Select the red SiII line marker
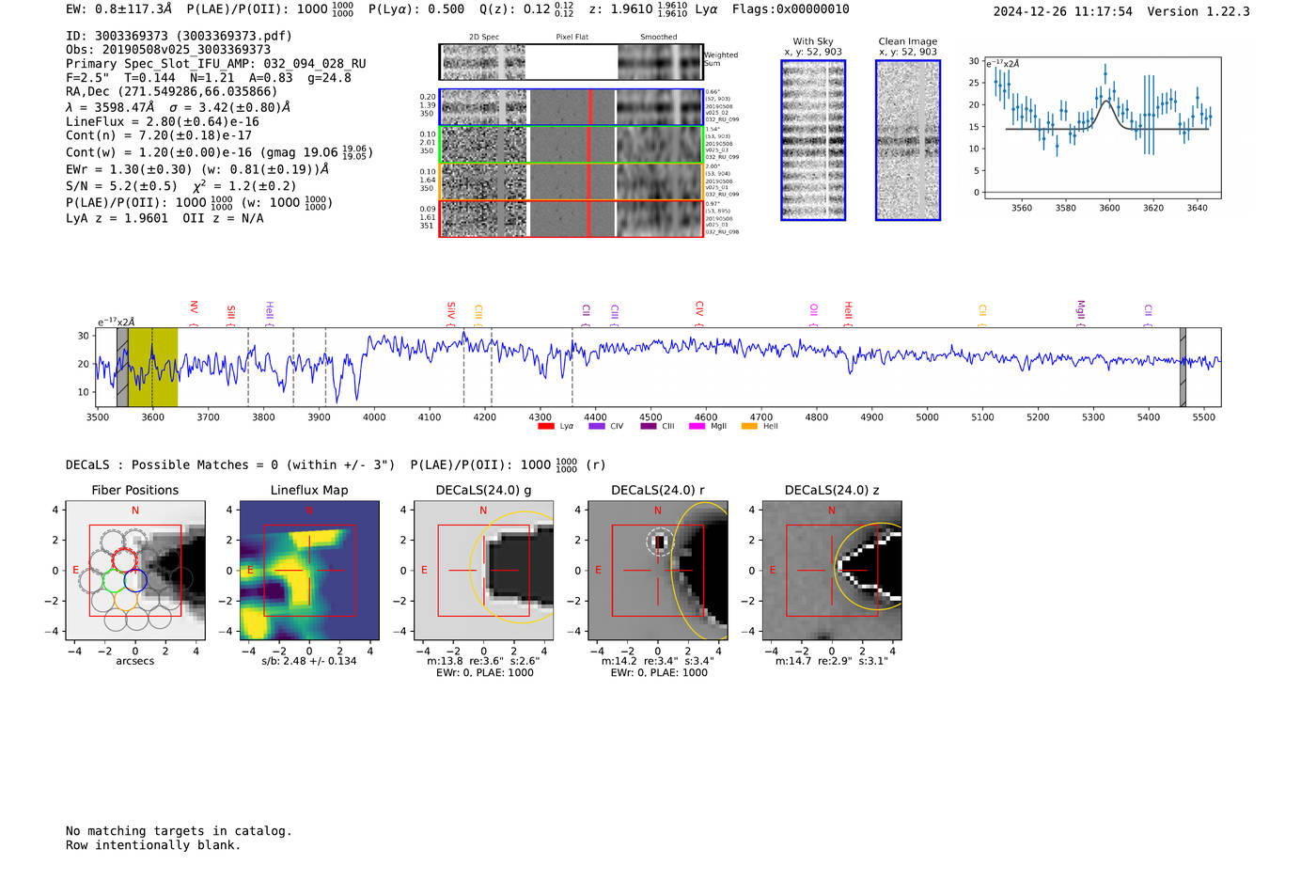The height and width of the screenshot is (896, 1316). (x=231, y=313)
